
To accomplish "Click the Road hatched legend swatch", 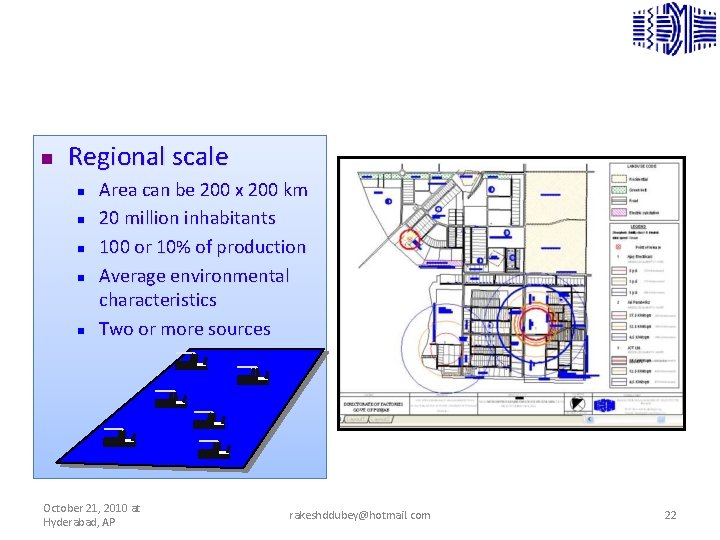I will 619,201.
